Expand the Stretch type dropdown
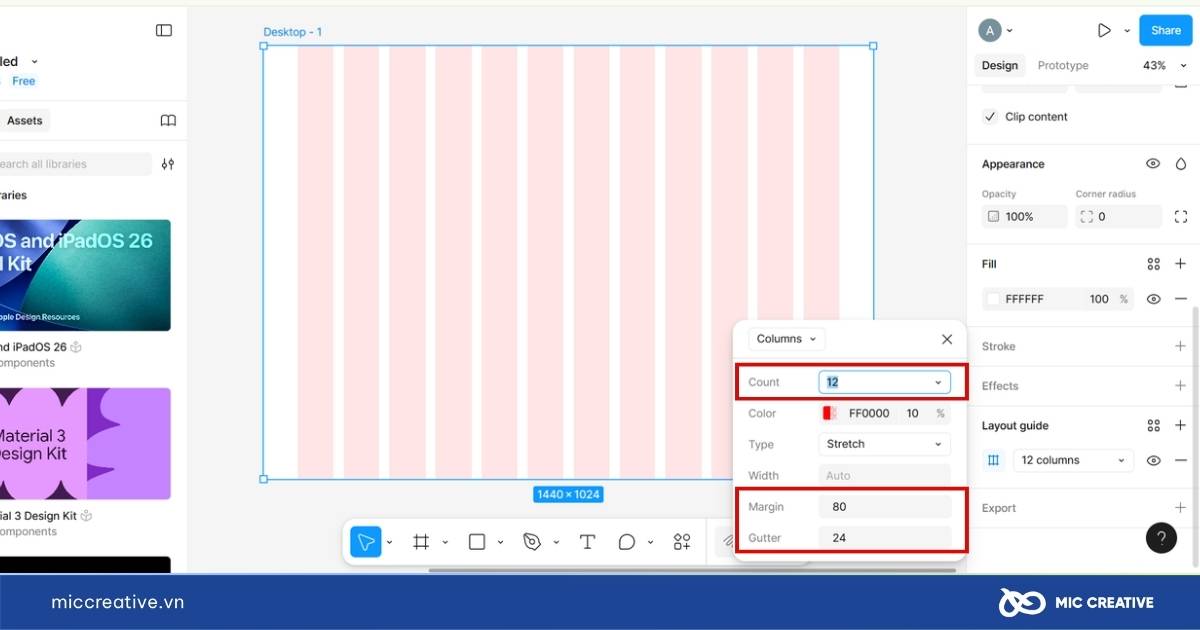 884,444
